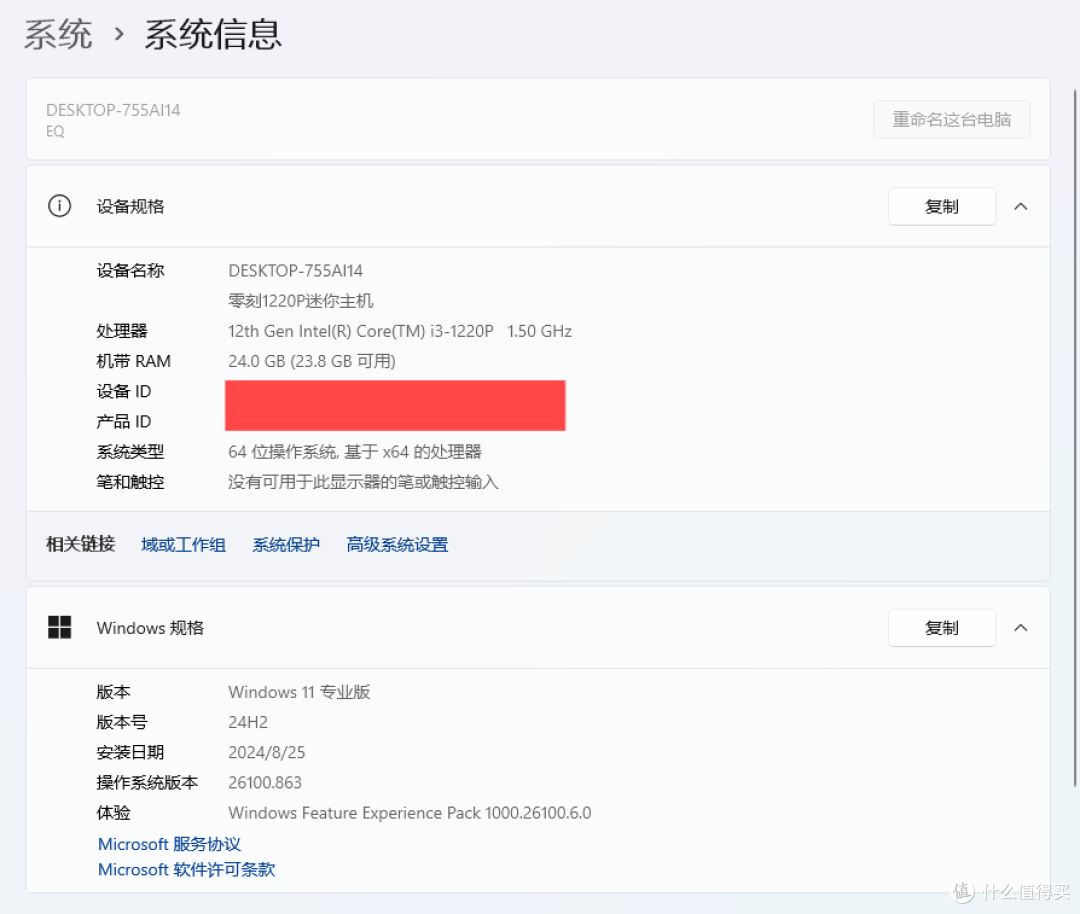
Task: Click the Windows logo icon beside Windows 规格
Action: pos(59,627)
